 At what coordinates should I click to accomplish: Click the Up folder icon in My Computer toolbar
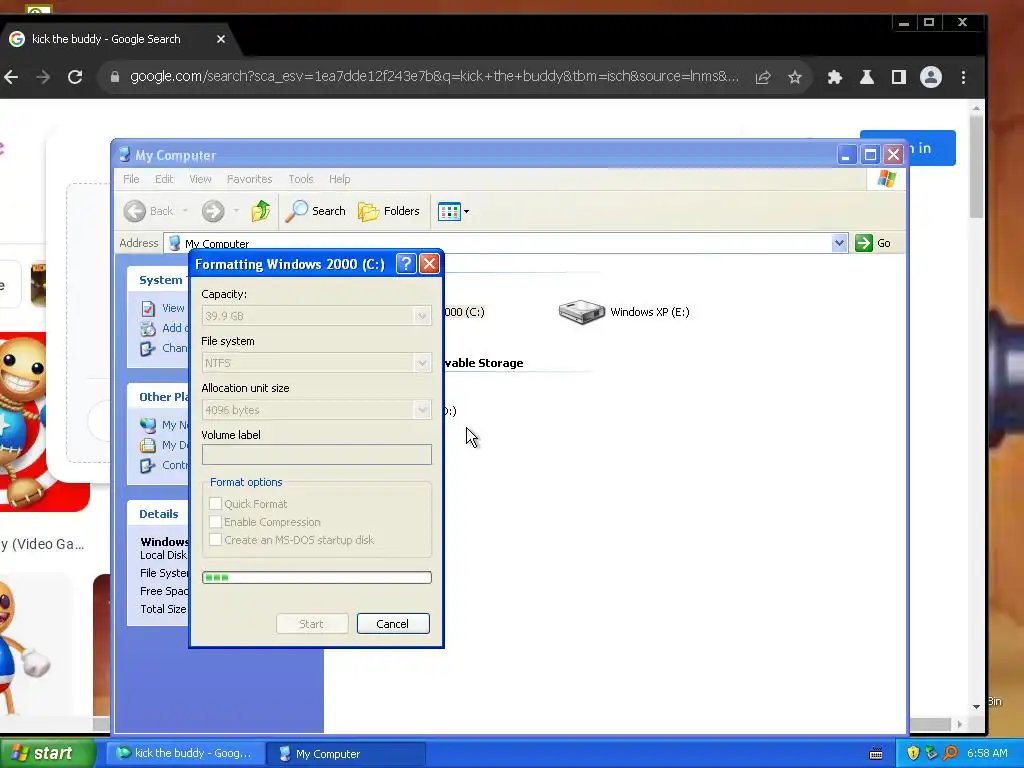261,211
